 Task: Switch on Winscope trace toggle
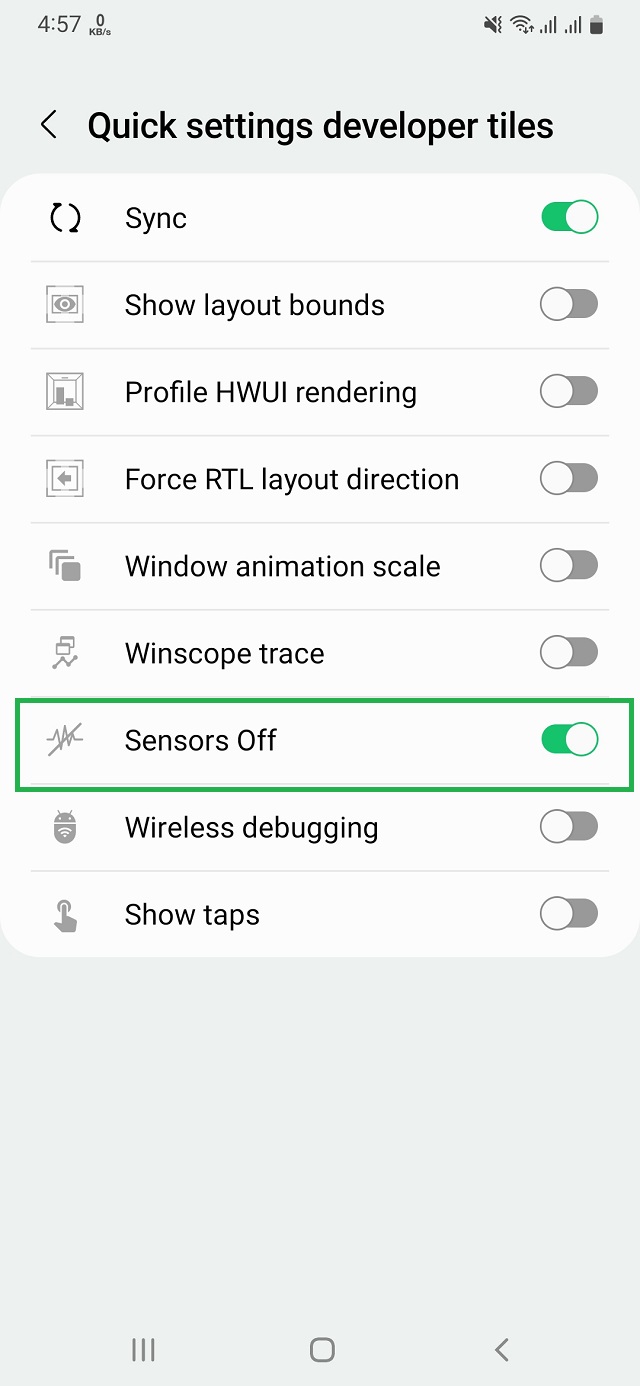[569, 653]
